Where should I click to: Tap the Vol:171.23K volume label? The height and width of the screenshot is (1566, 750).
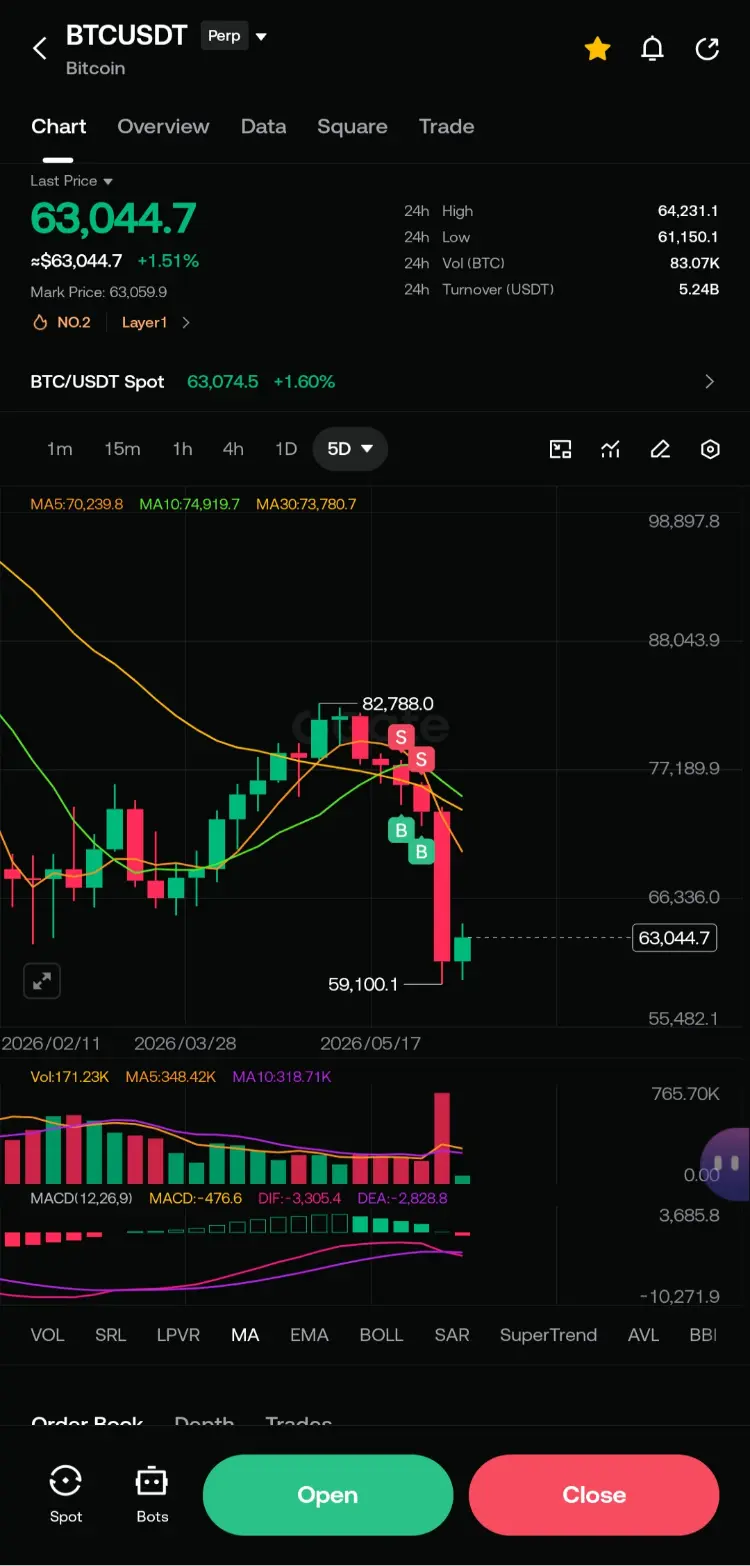pos(69,1077)
